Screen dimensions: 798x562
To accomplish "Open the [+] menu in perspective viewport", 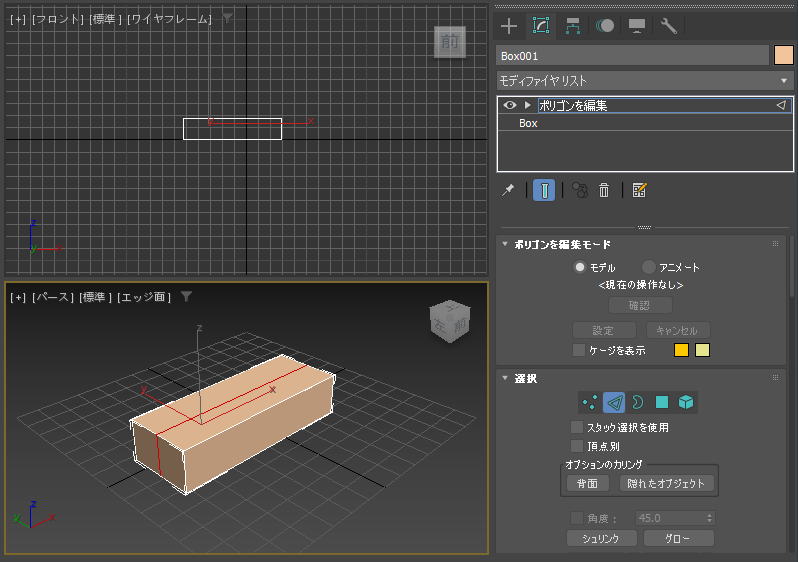I will pos(18,297).
